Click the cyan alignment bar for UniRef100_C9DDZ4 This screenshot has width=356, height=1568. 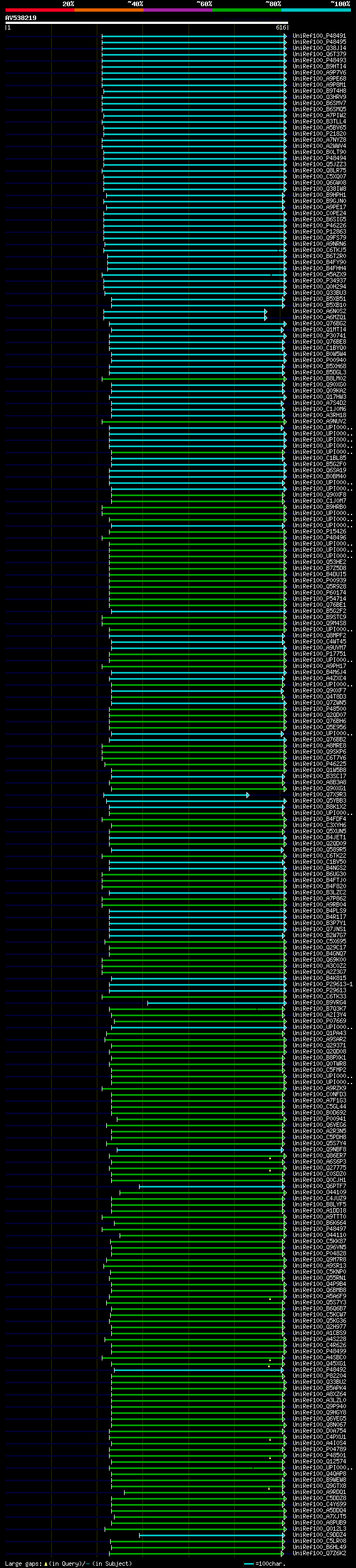coord(212,1535)
